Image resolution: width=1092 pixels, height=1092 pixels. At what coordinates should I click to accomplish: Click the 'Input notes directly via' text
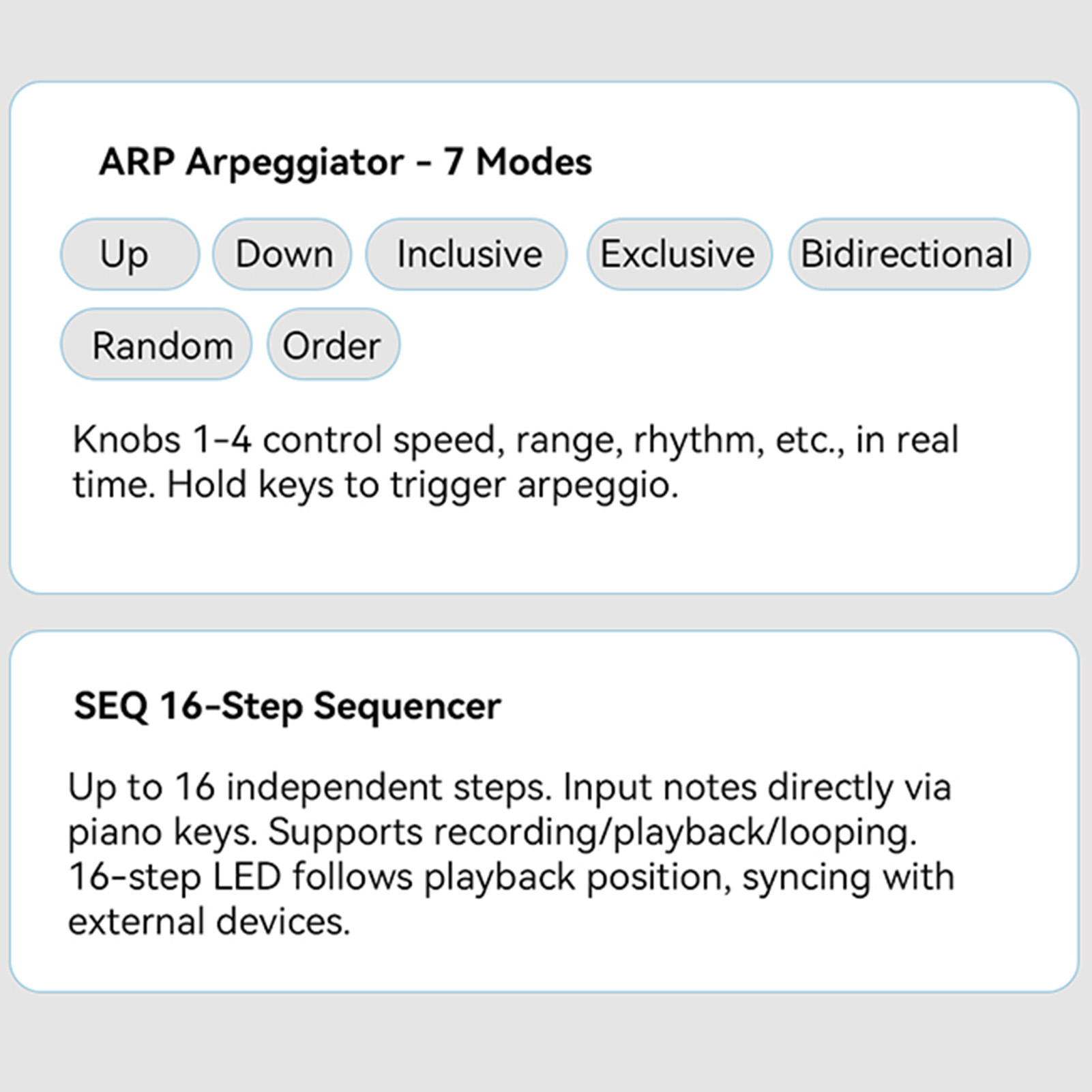[x=757, y=788]
